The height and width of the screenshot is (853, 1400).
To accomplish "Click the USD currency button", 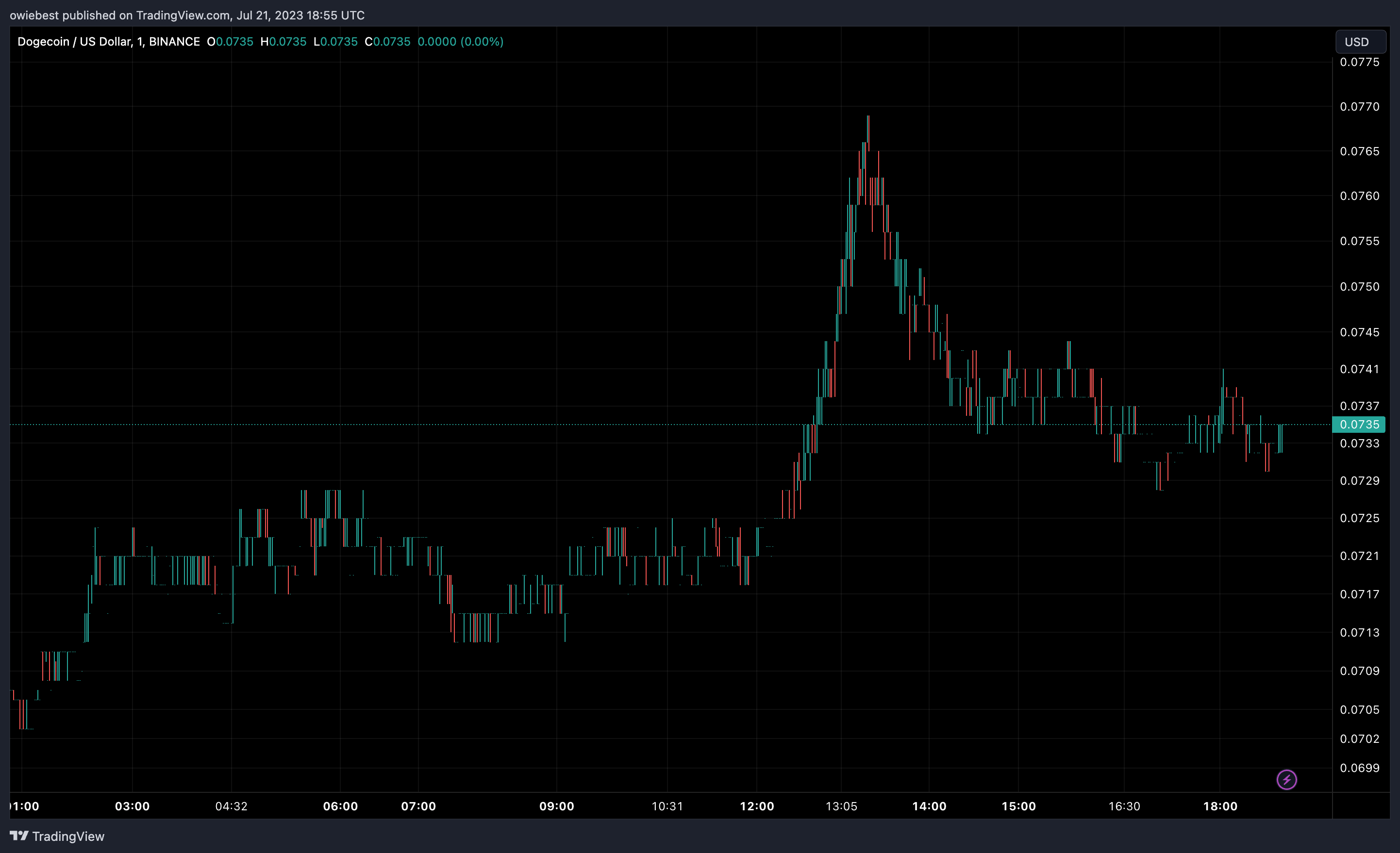I will tap(1360, 42).
